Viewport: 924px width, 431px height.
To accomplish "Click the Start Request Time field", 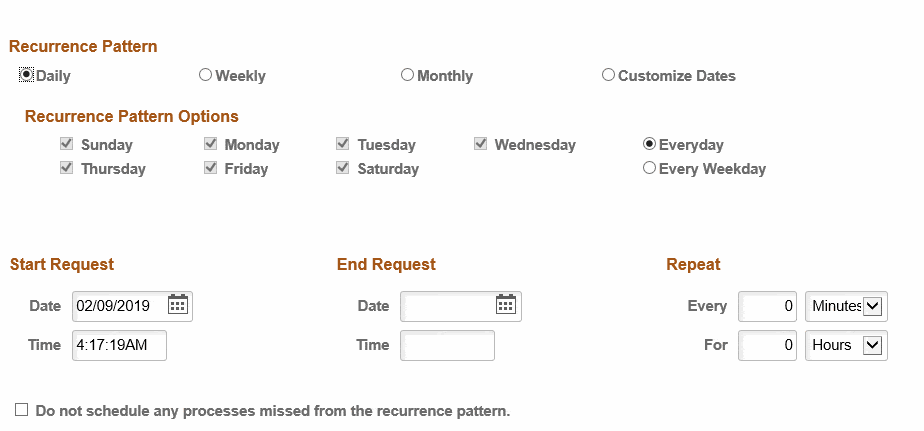I will (x=120, y=345).
